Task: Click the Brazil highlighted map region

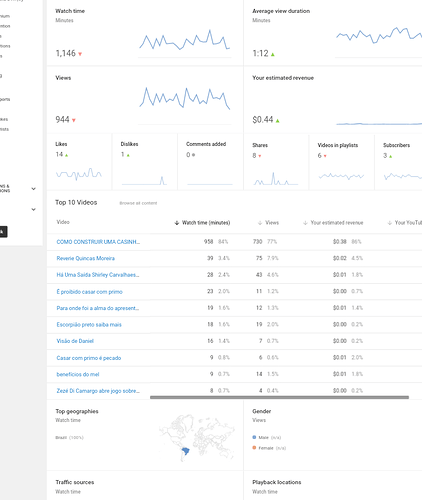Action: [x=185, y=451]
